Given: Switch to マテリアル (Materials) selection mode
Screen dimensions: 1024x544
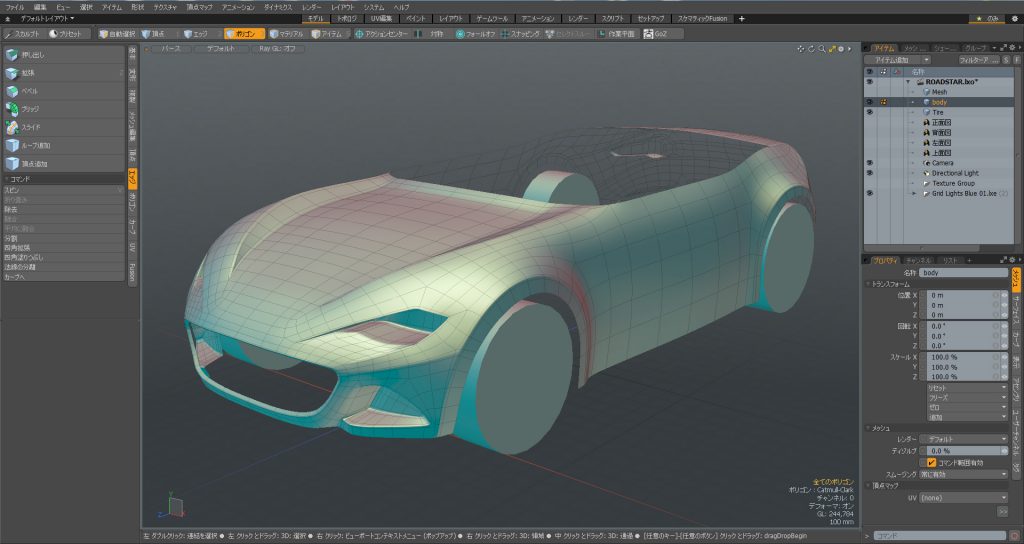Looking at the screenshot, I should pyautogui.click(x=287, y=34).
